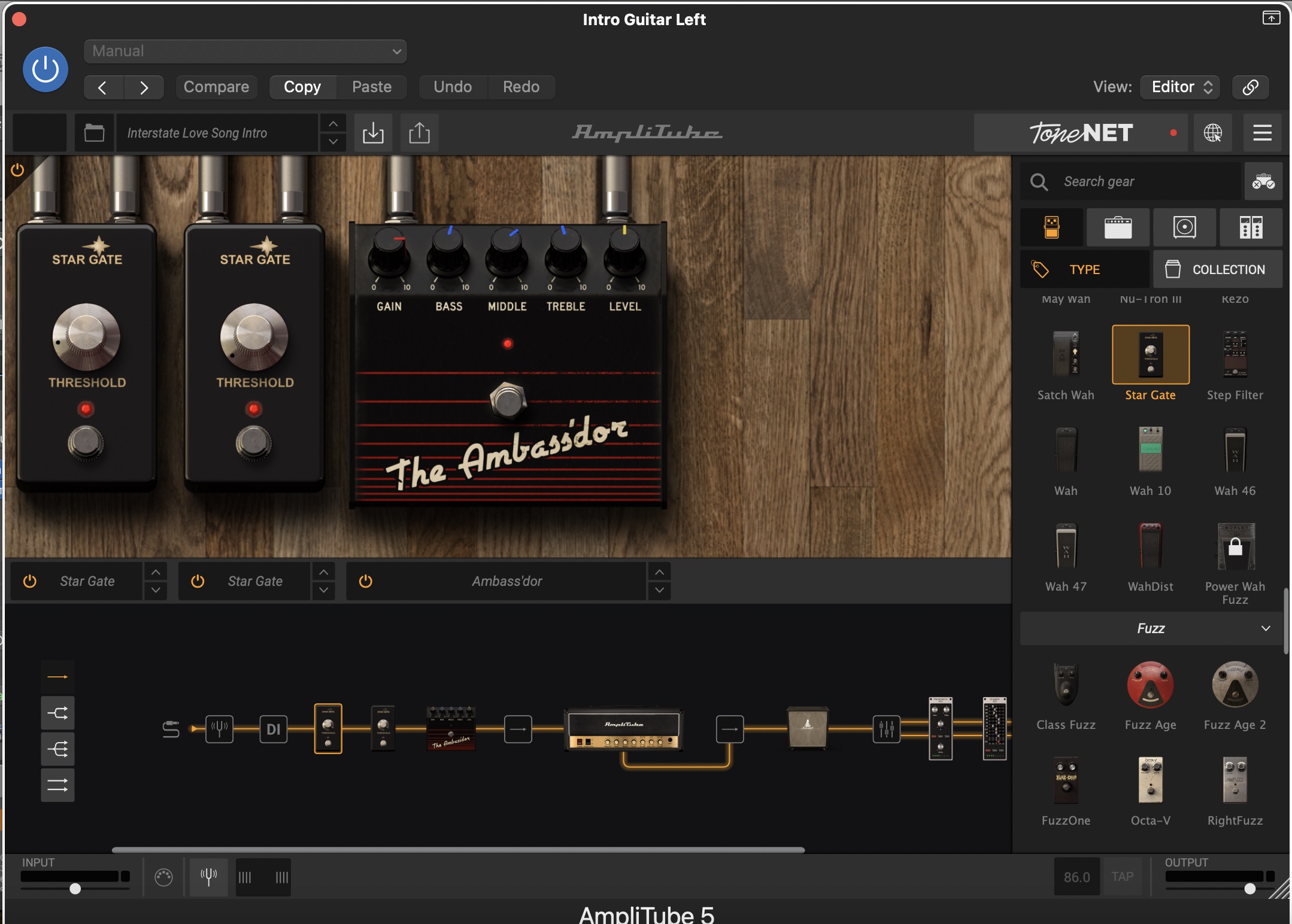Select the Ambassador pedal in signal chain
The height and width of the screenshot is (924, 1292).
click(451, 728)
